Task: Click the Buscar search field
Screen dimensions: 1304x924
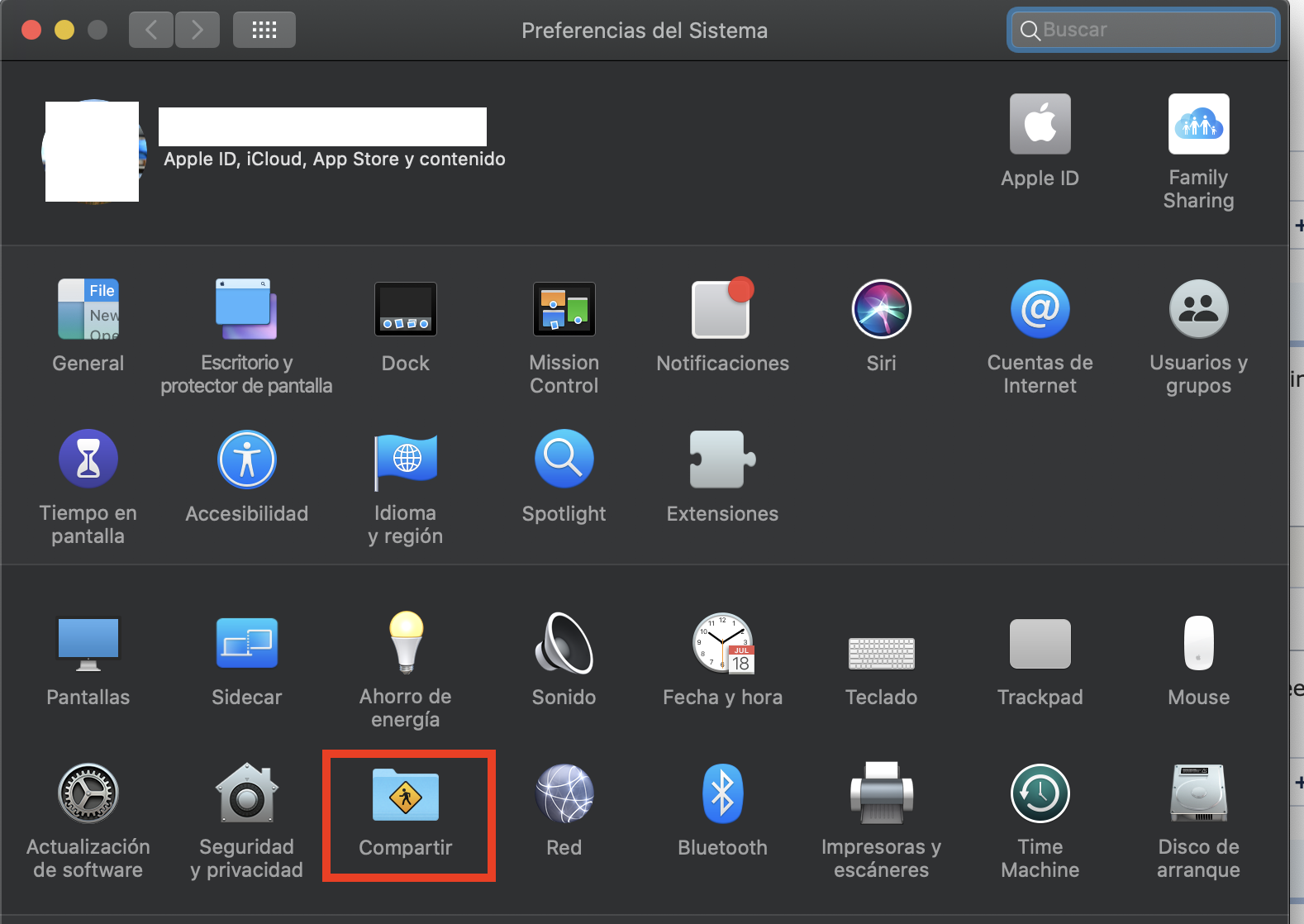Action: [x=1144, y=30]
